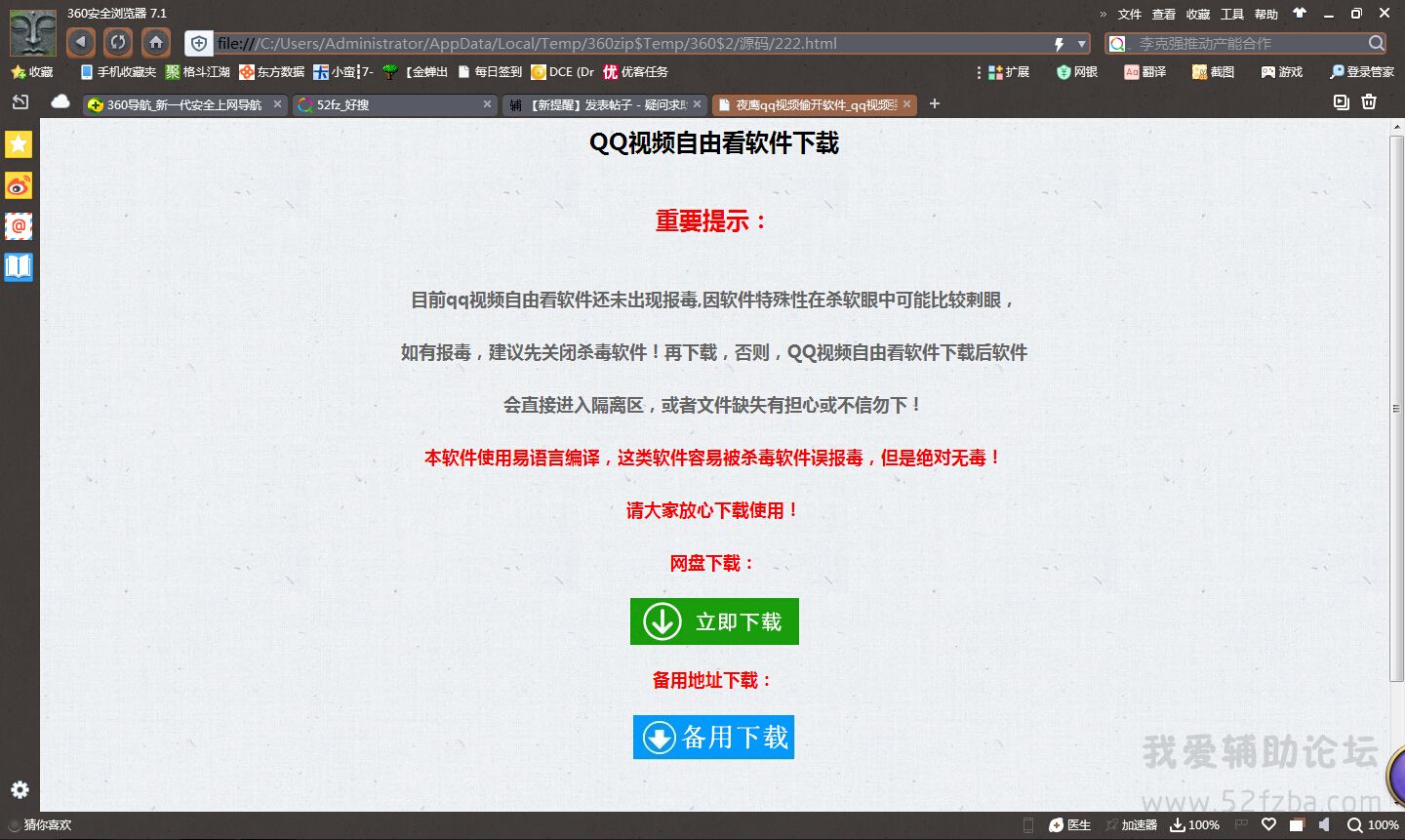Click the 截图 screenshot button

pos(1214,72)
